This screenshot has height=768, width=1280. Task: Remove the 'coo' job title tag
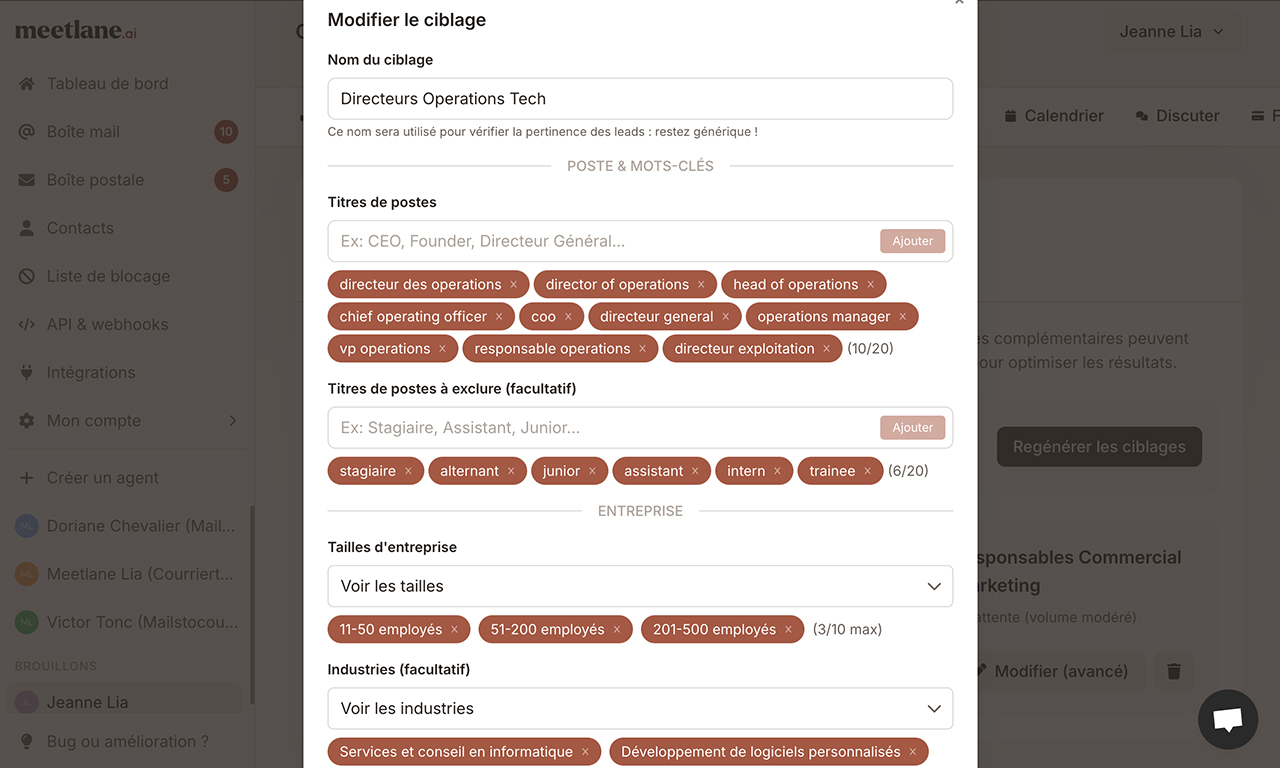[568, 315]
